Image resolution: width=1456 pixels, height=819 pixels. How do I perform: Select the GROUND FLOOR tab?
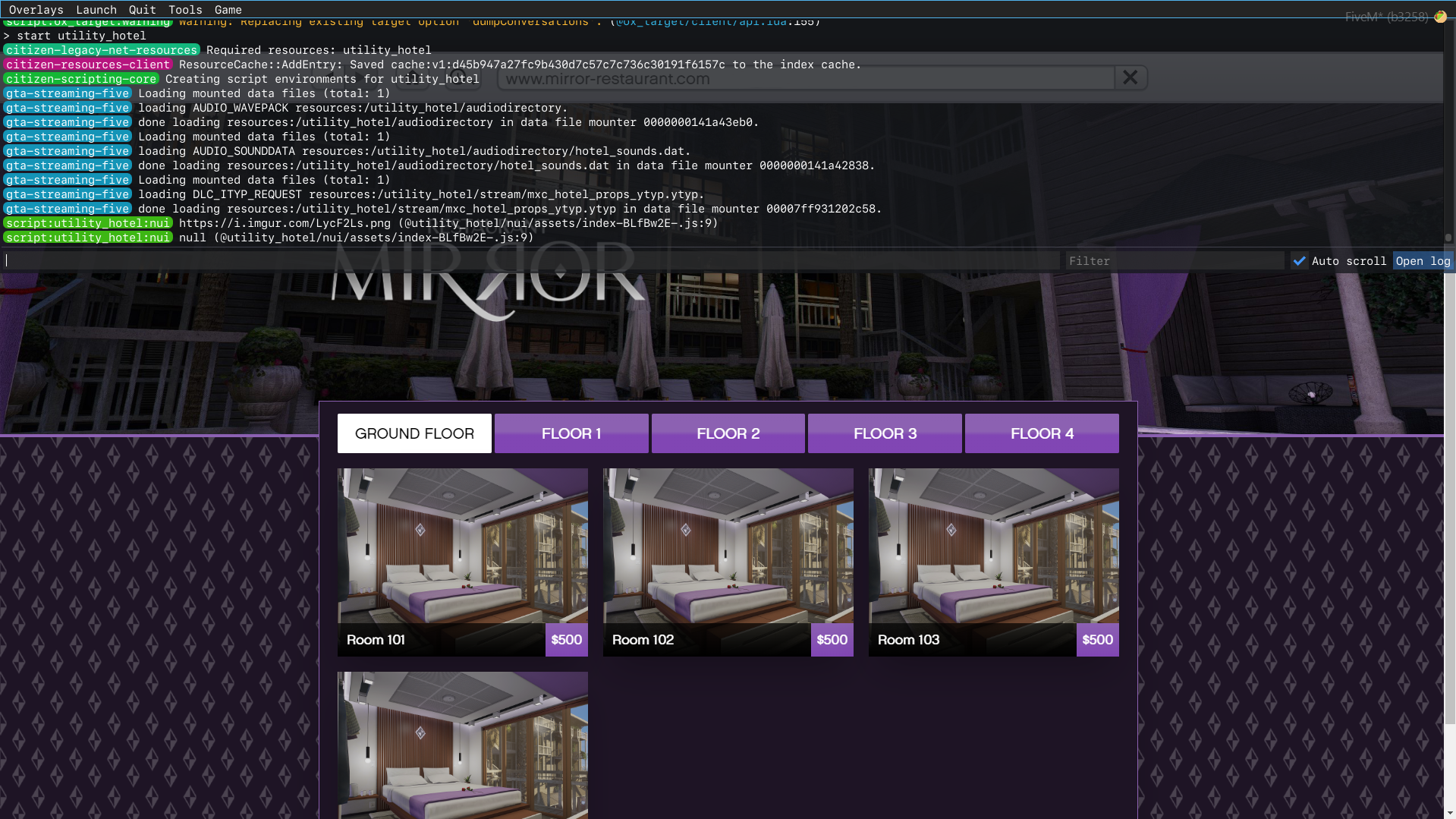click(x=414, y=433)
